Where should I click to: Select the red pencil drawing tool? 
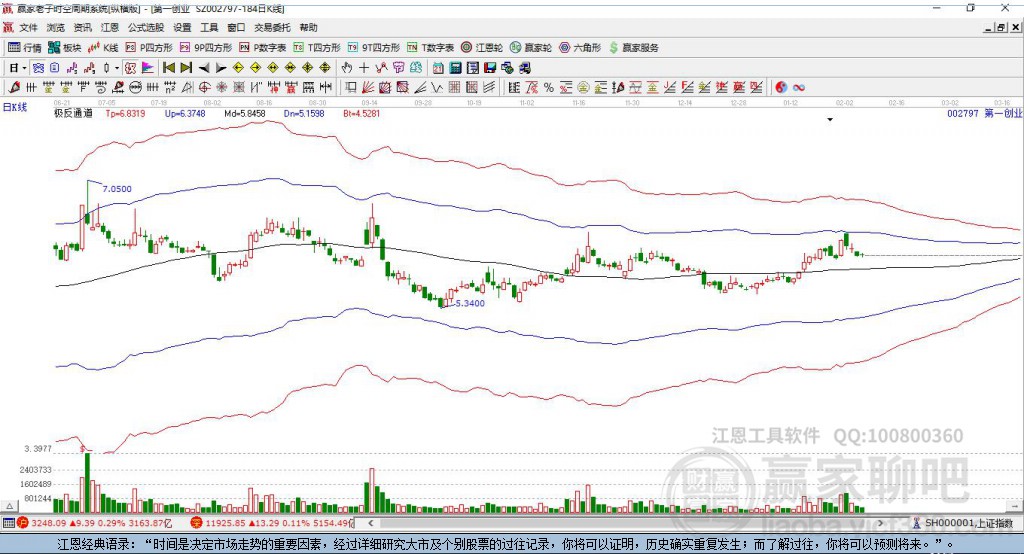click(x=14, y=88)
